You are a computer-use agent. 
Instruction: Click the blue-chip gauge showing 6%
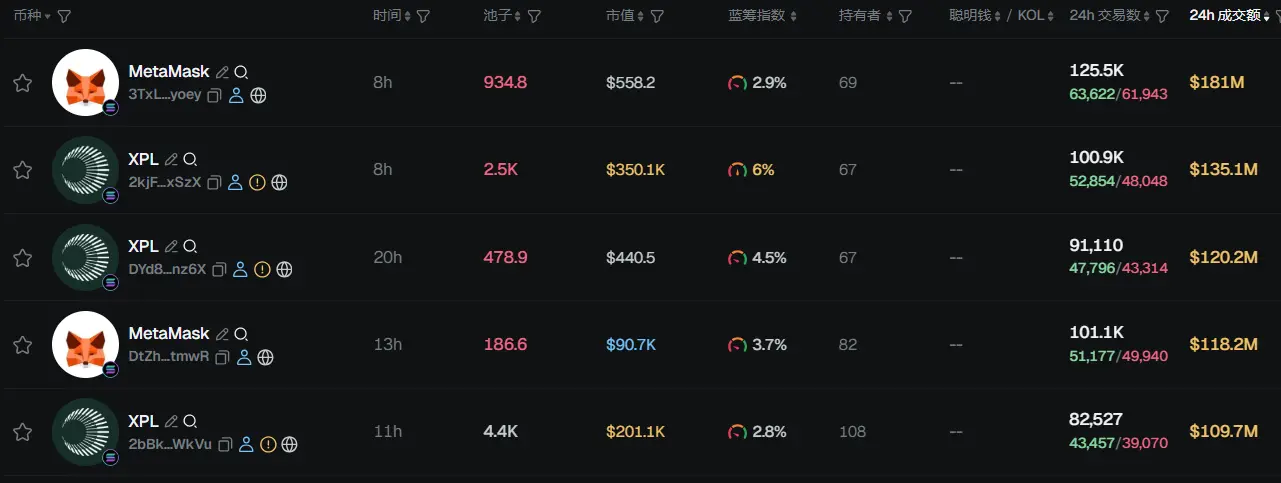coord(737,170)
